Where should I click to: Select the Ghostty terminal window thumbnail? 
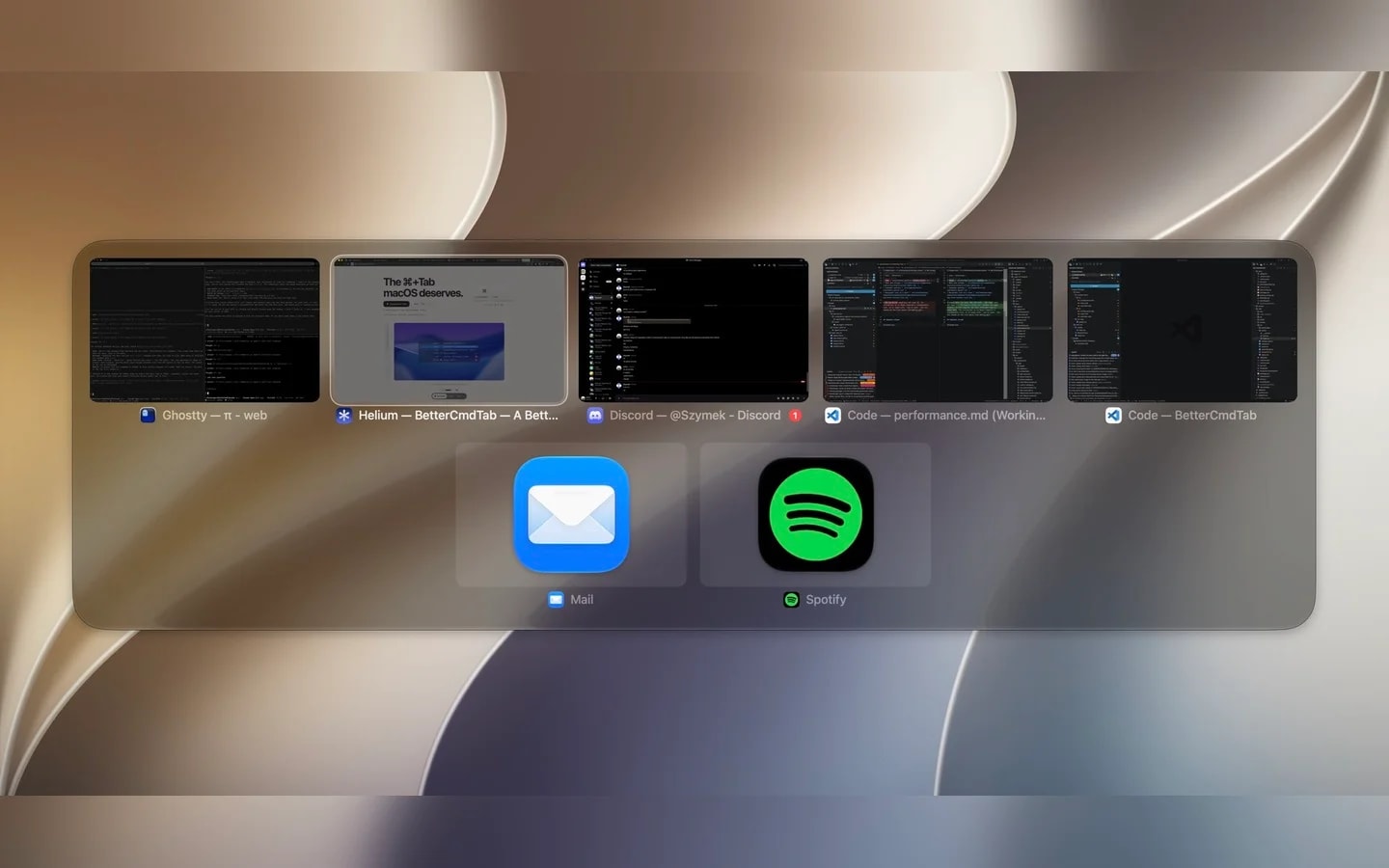coord(204,330)
